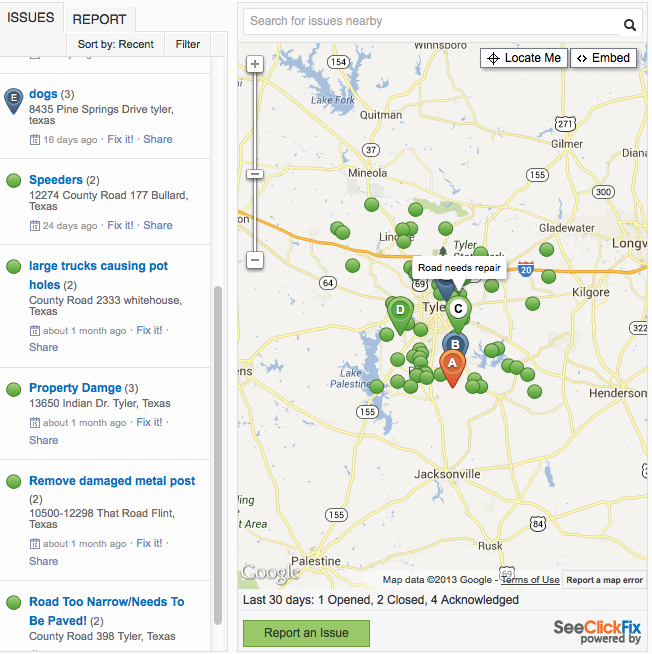Click green dot beside Remove damaged metal post

(14, 481)
